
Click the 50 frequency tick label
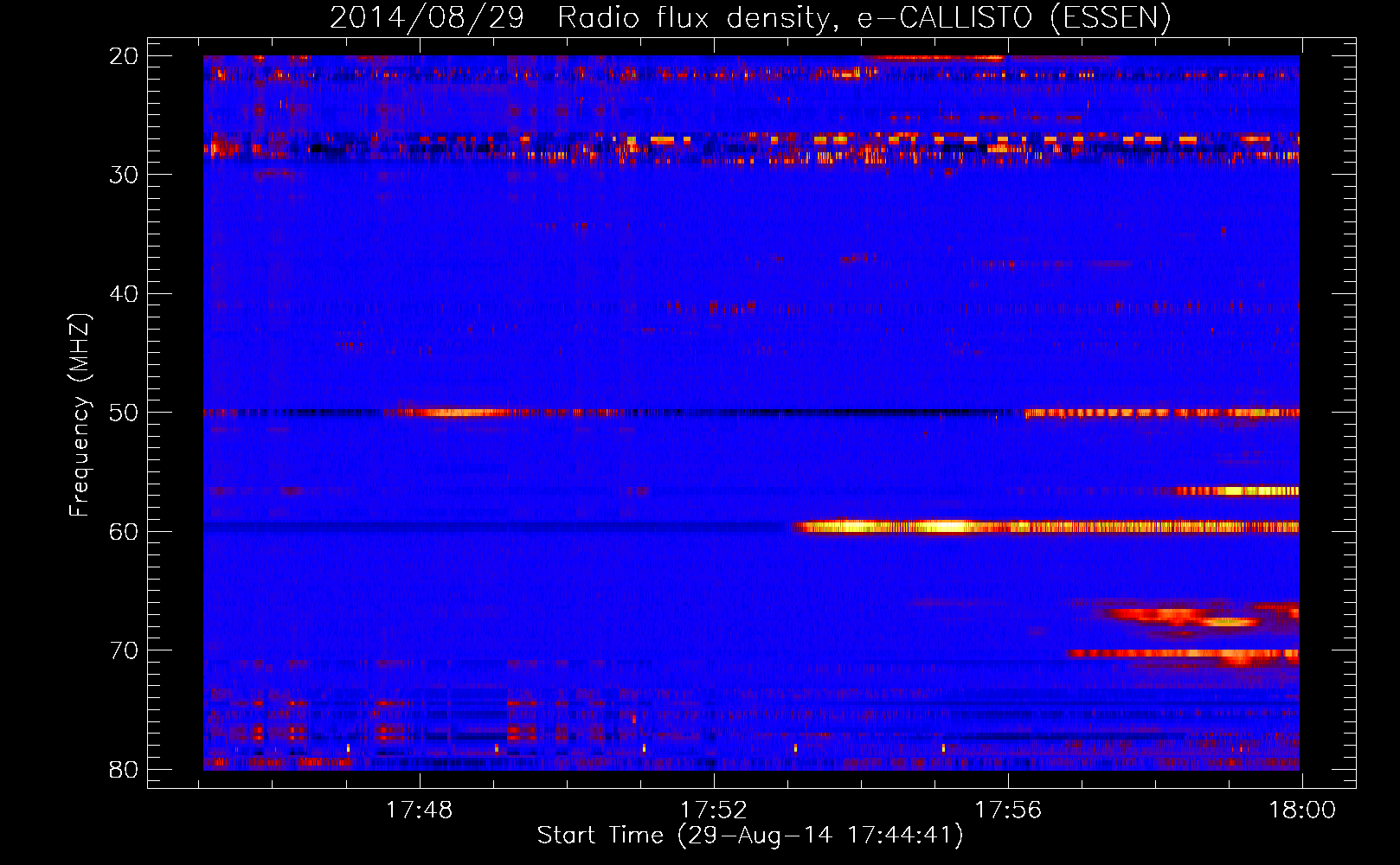[124, 413]
